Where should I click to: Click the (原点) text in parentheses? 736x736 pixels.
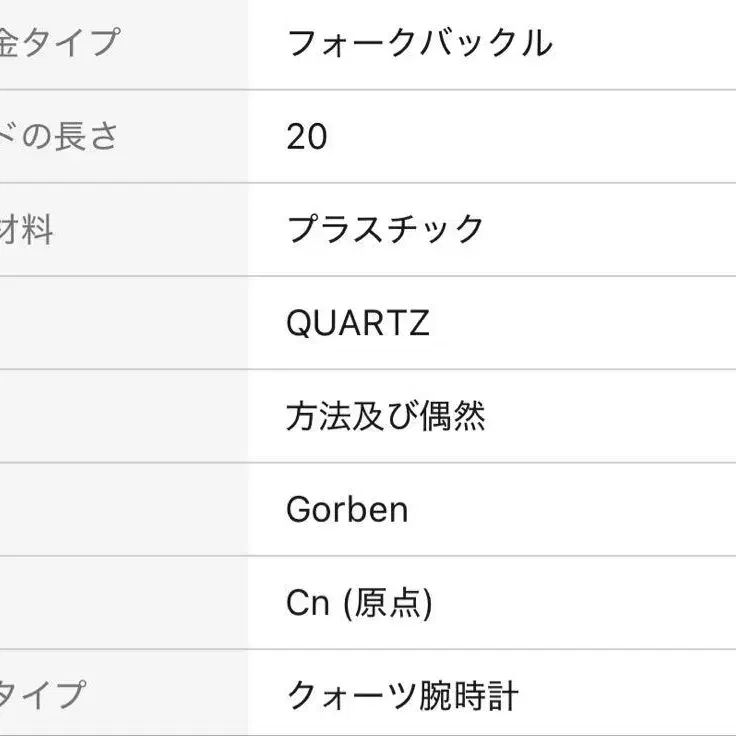click(x=386, y=603)
